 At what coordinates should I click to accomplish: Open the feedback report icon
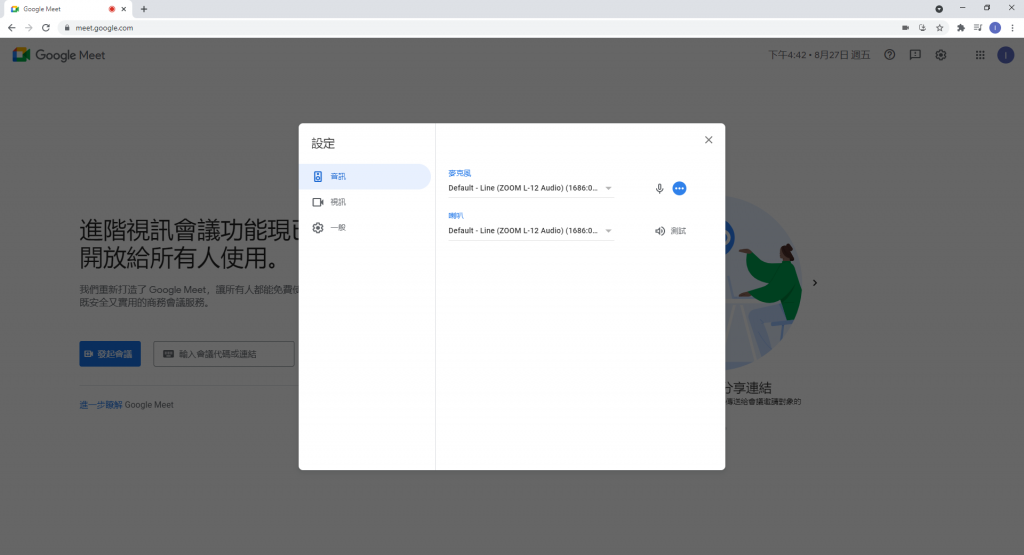[x=915, y=55]
